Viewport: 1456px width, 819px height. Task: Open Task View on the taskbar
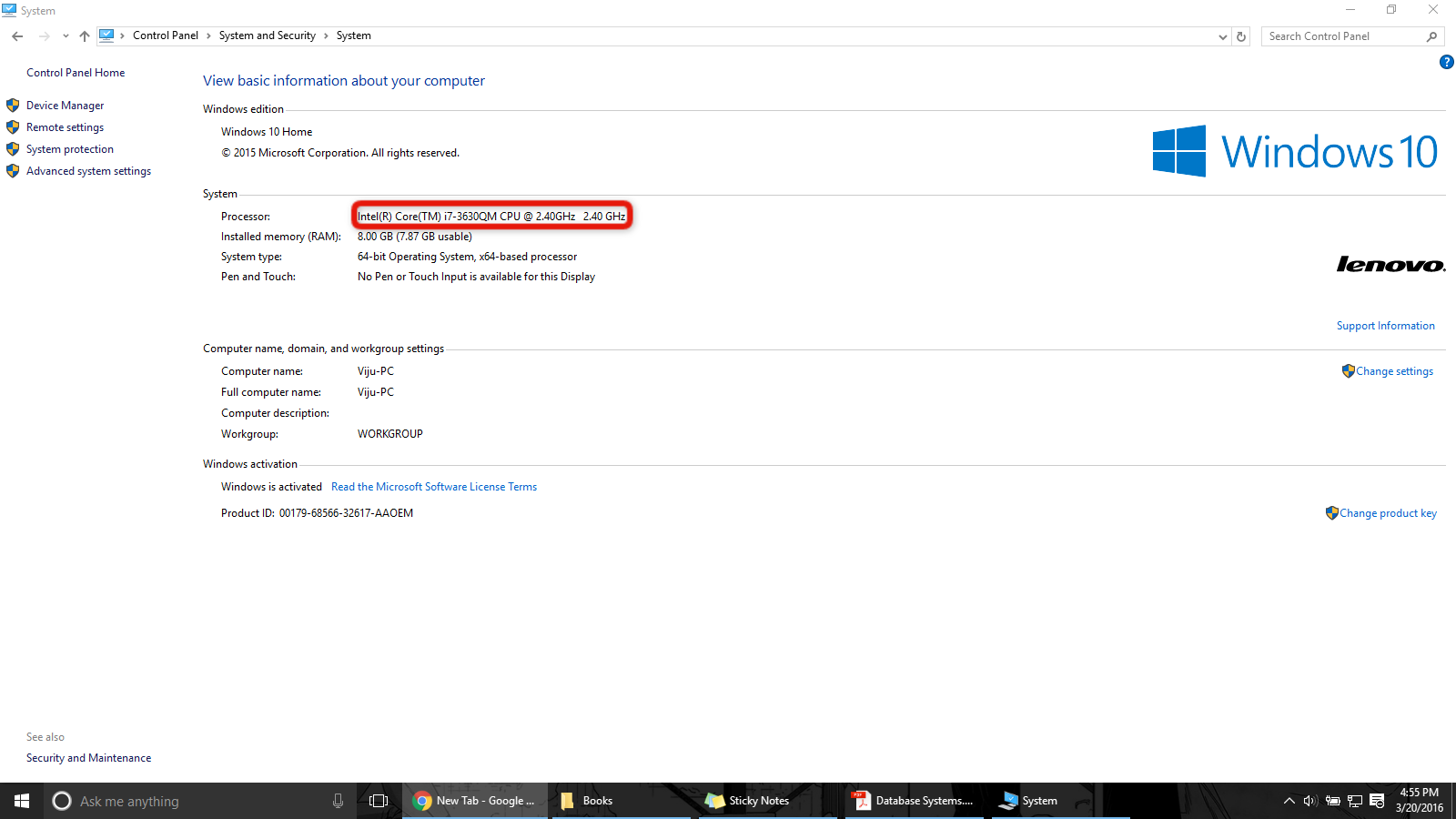tap(379, 801)
